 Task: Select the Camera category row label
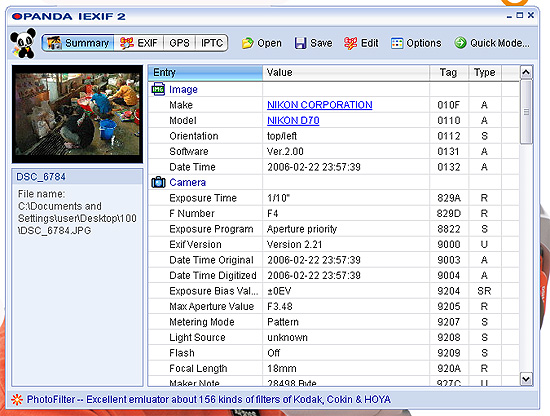tap(188, 182)
